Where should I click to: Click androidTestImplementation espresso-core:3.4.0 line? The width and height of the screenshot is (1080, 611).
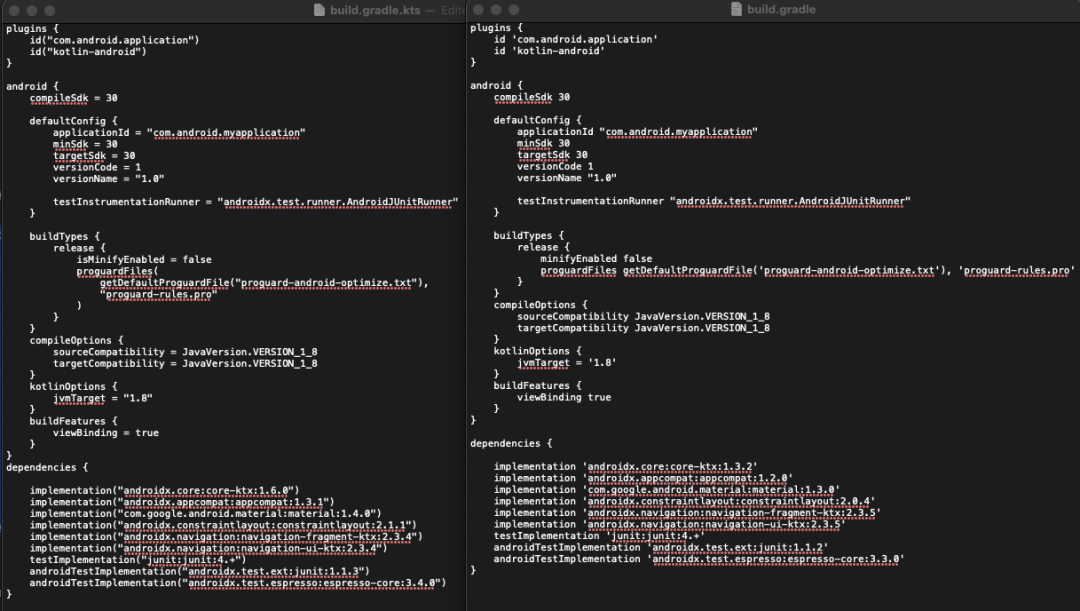tap(238, 583)
